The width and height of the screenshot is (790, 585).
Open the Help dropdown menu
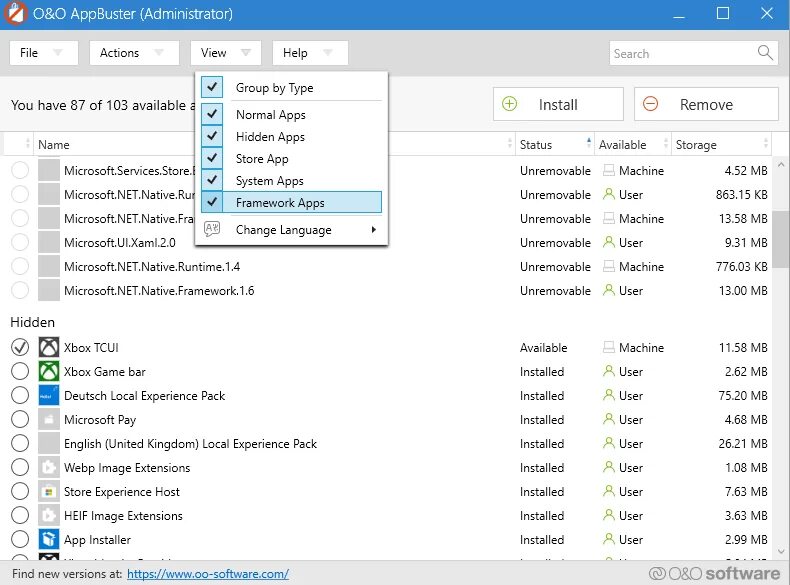310,53
